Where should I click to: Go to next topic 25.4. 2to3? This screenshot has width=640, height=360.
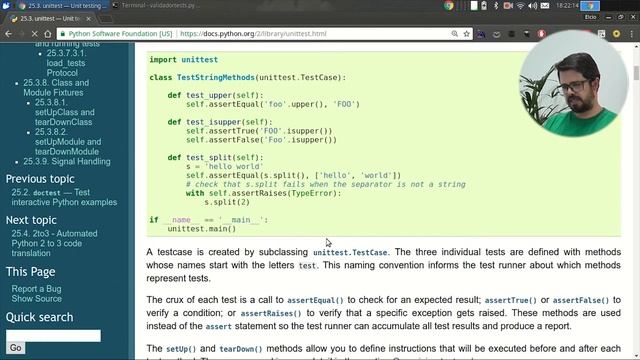54,243
